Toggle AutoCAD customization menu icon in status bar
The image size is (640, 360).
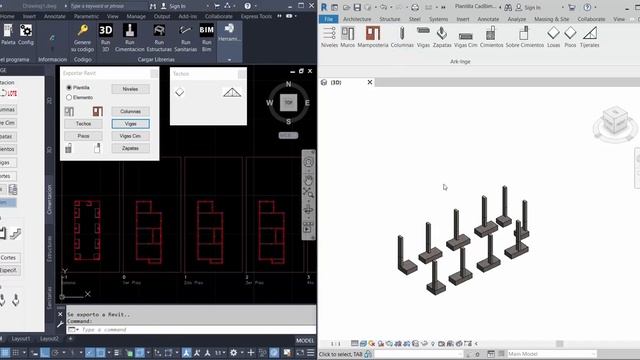point(311,353)
